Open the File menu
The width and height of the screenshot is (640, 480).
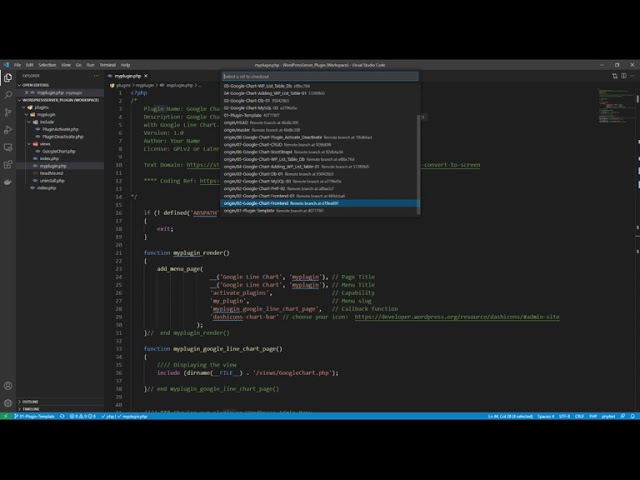click(x=18, y=65)
